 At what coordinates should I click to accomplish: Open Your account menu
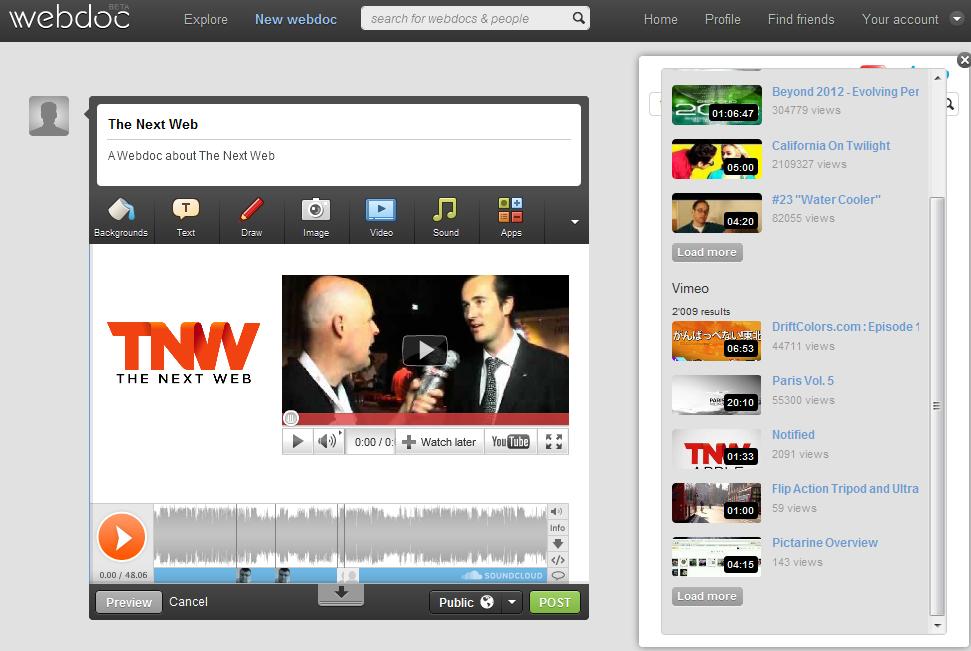(x=900, y=19)
